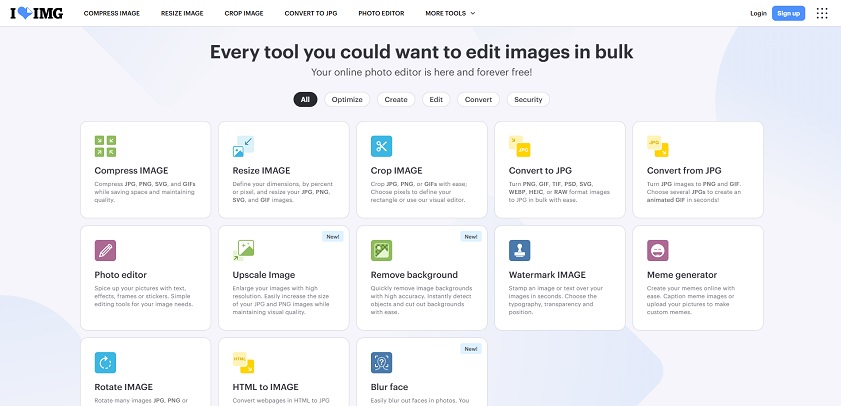Select the Convert filter pill
This screenshot has height=406, width=841.
point(478,99)
